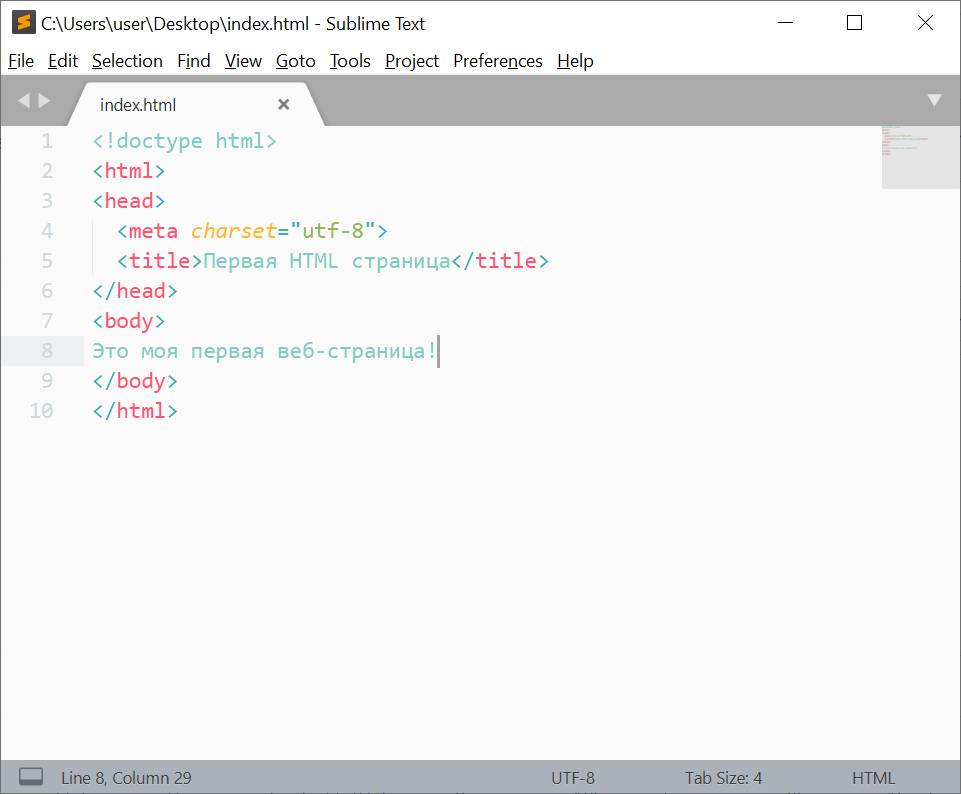The height and width of the screenshot is (794, 961).
Task: Click the previous tab left arrow
Action: point(24,100)
